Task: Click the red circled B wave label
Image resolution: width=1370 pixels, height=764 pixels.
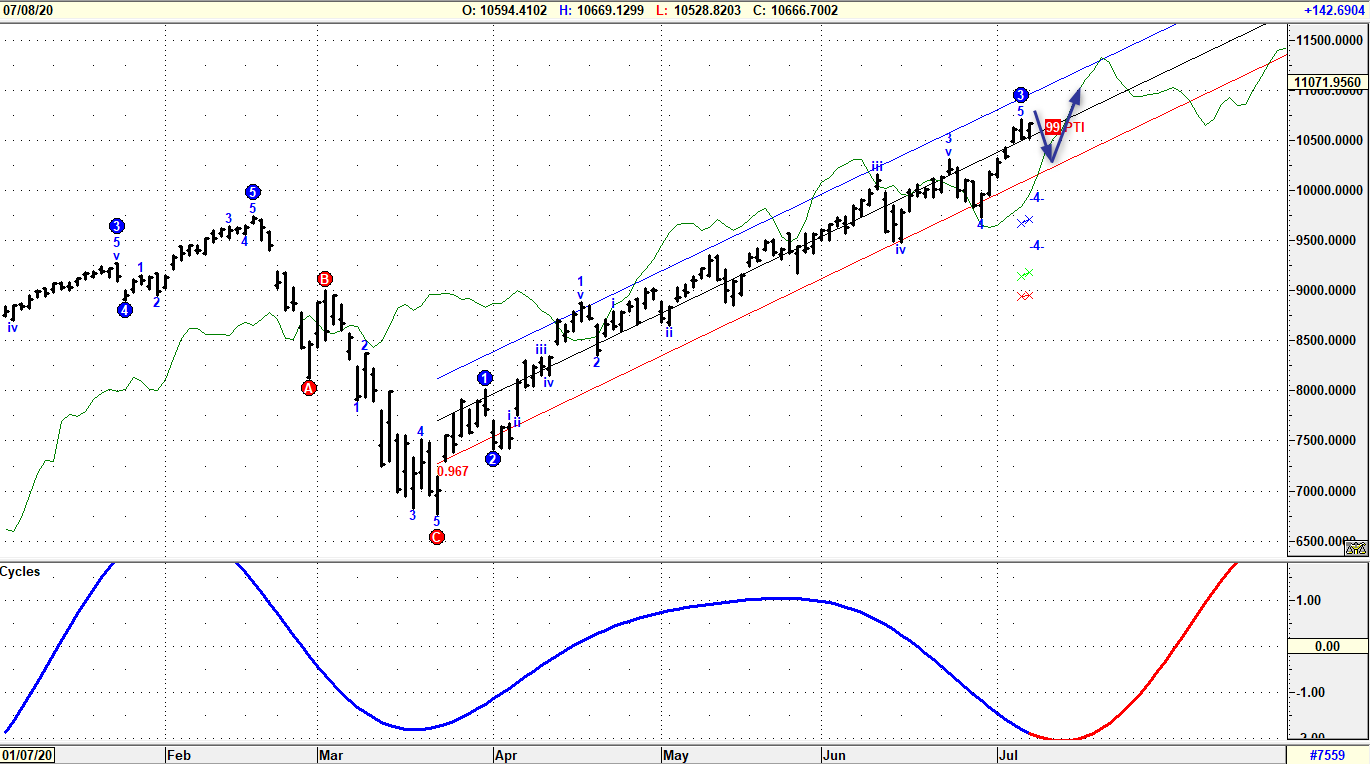Action: (325, 278)
